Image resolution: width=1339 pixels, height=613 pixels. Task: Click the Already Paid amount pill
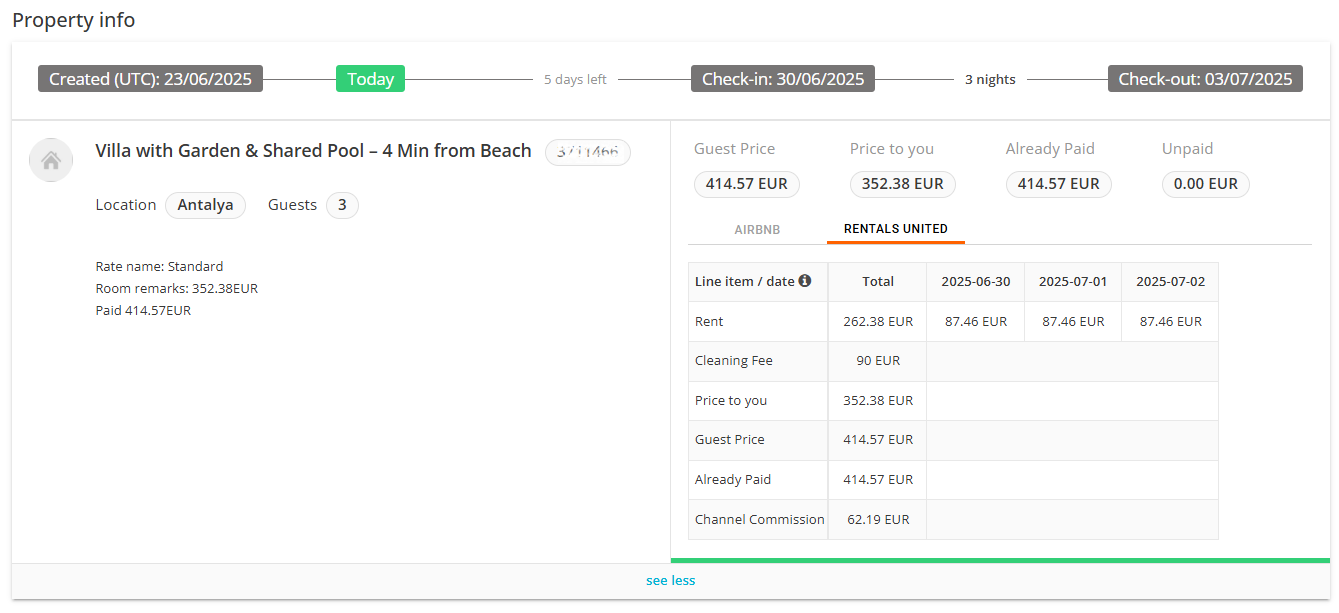(x=1058, y=184)
